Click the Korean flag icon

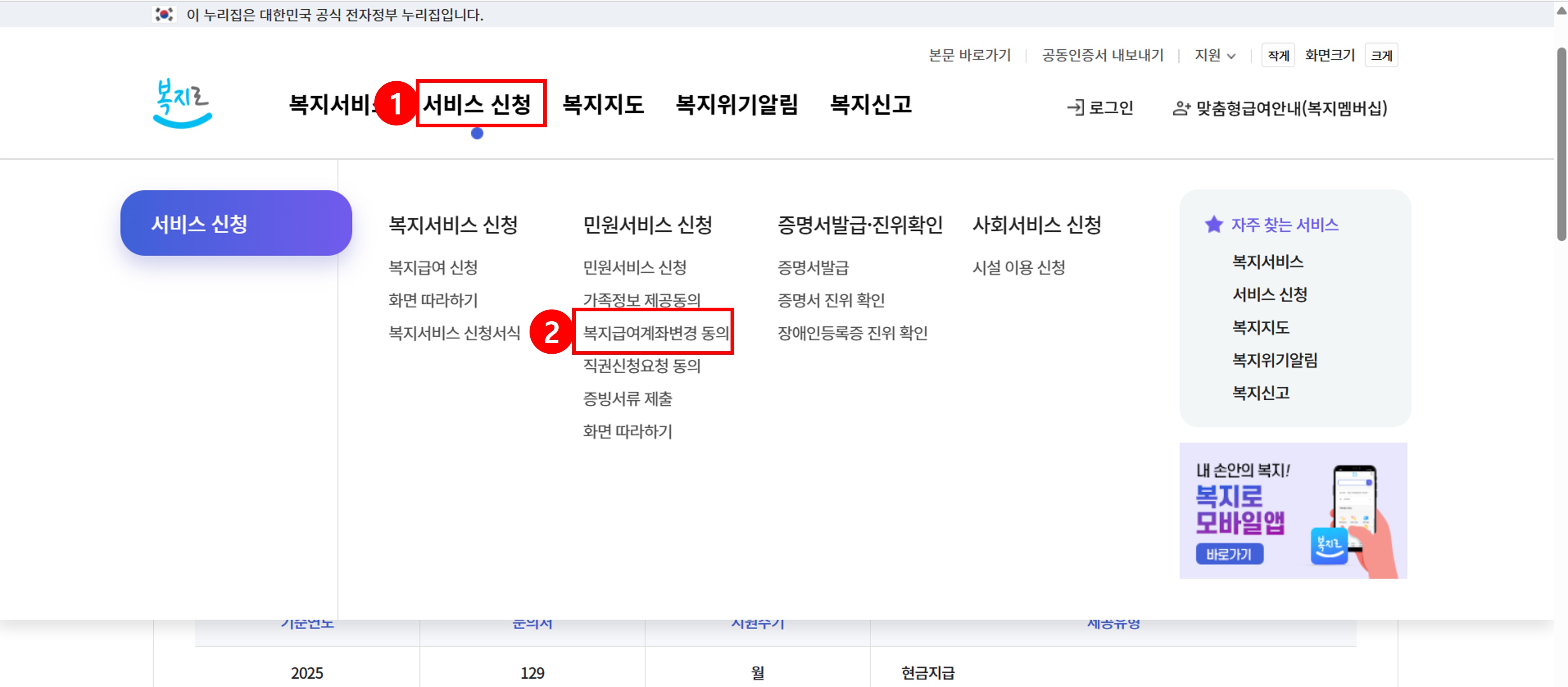[164, 14]
